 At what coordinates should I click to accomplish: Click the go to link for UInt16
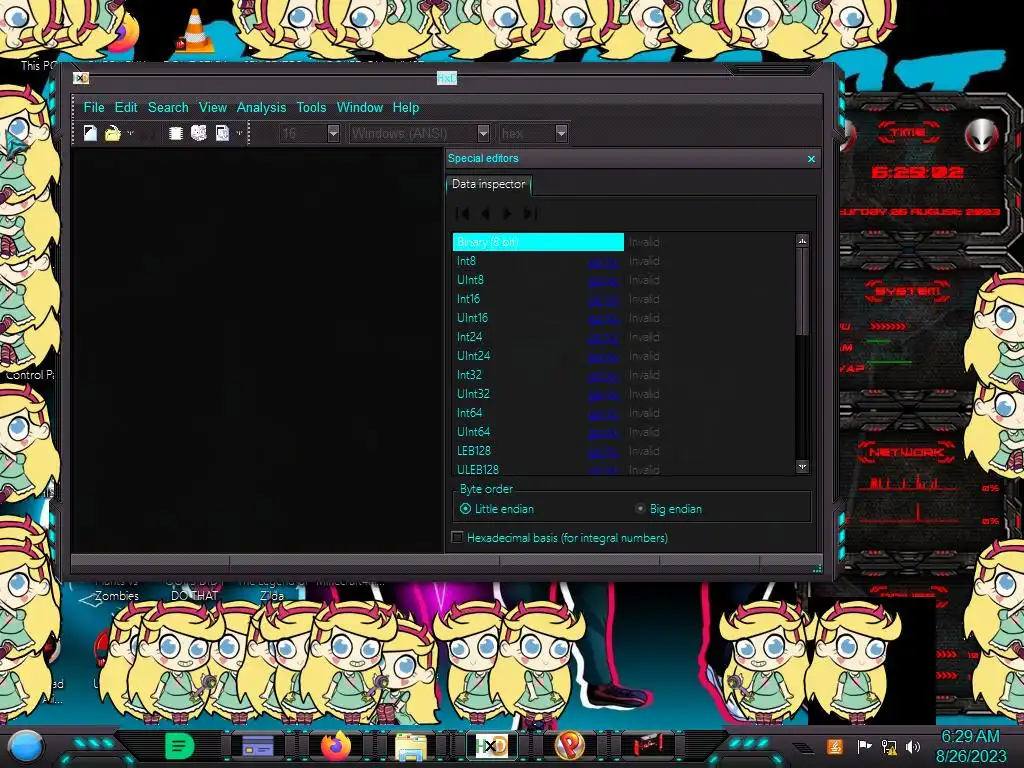603,319
